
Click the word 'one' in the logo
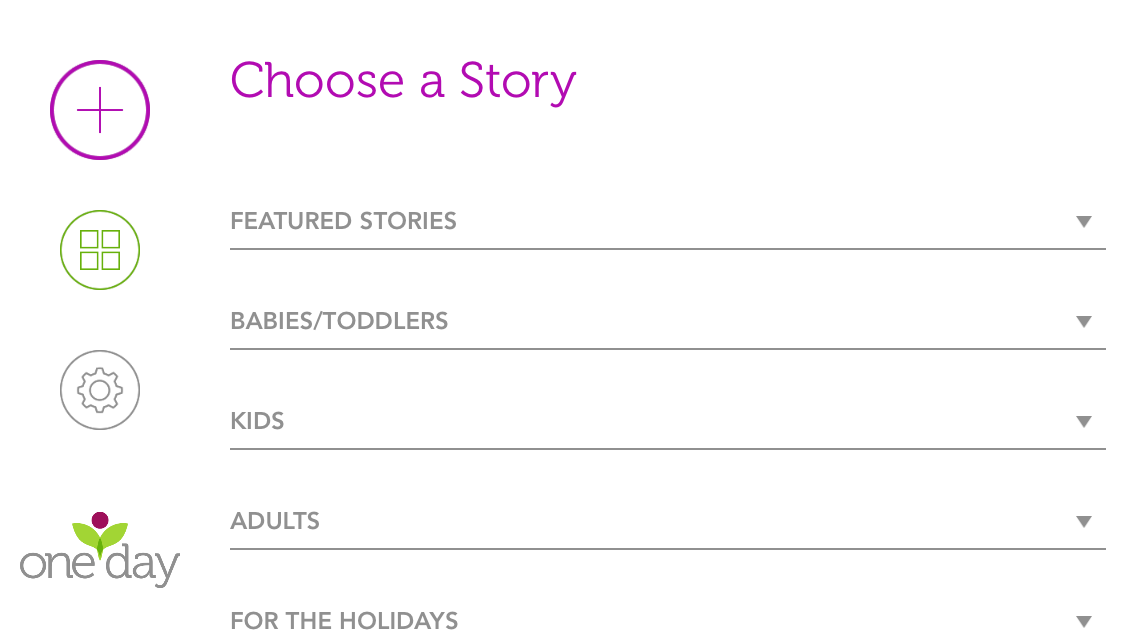point(57,565)
